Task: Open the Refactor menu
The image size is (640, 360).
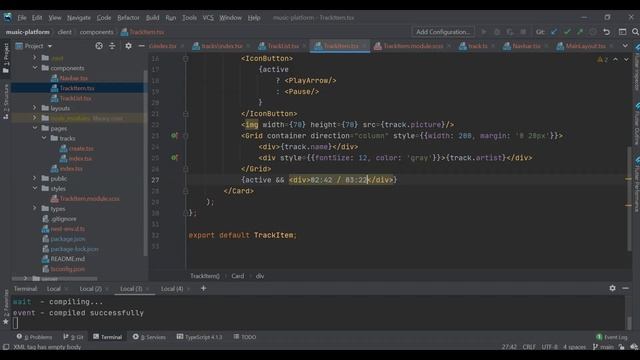Action: (x=128, y=18)
